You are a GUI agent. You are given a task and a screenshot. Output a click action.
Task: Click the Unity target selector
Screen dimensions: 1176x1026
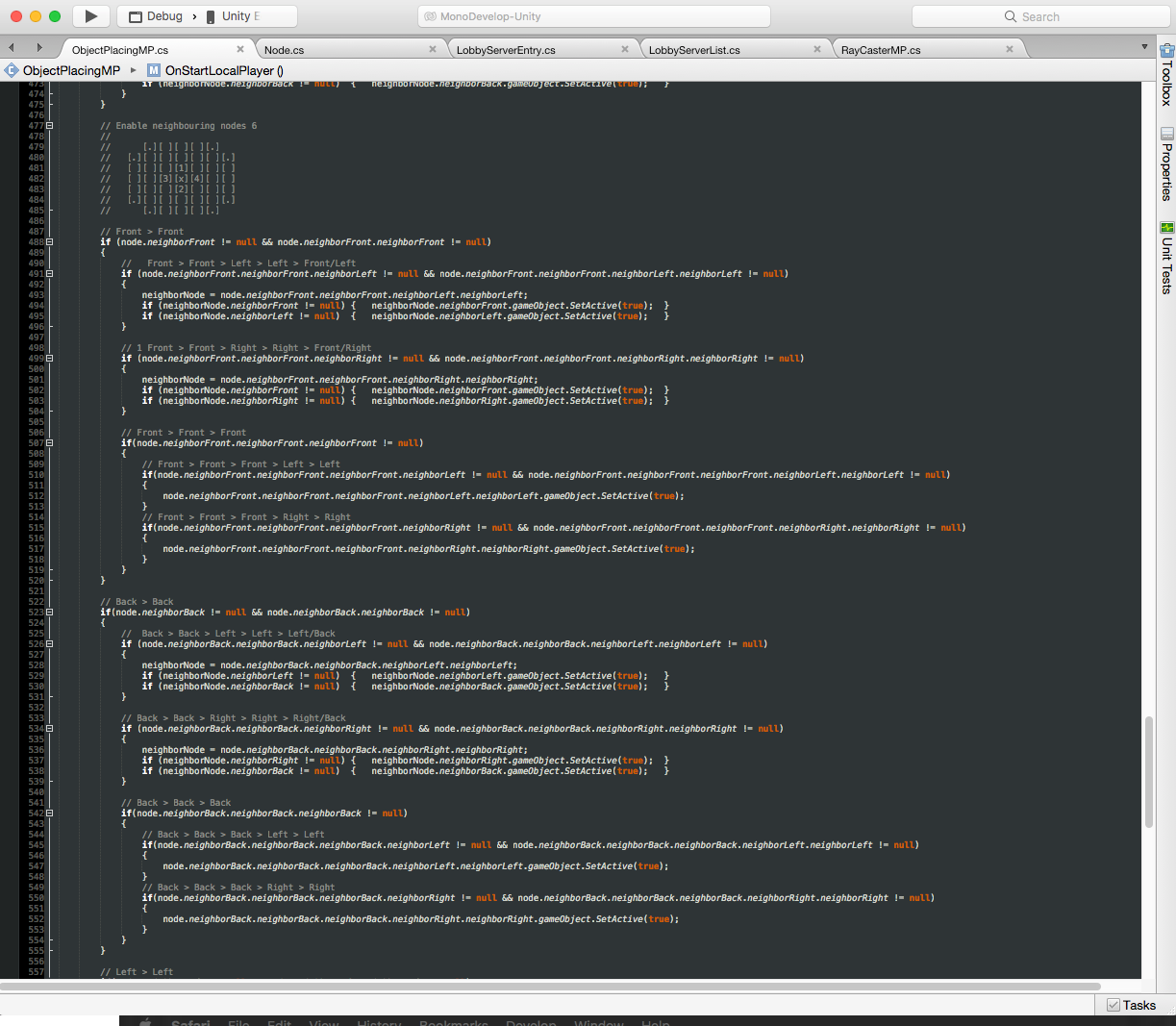coord(240,16)
